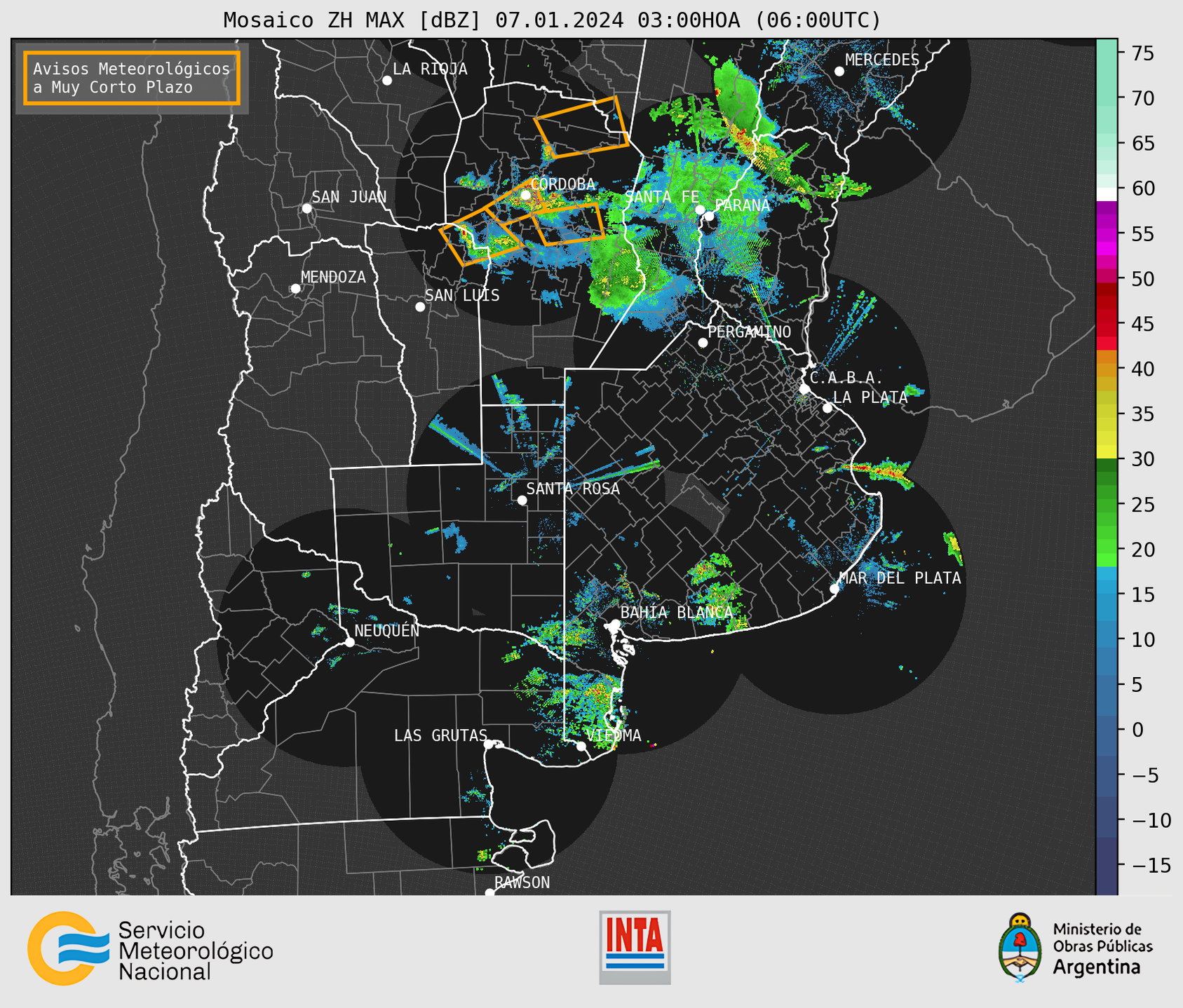This screenshot has width=1183, height=1008.
Task: Click the MERCEDES city label
Action: [882, 60]
